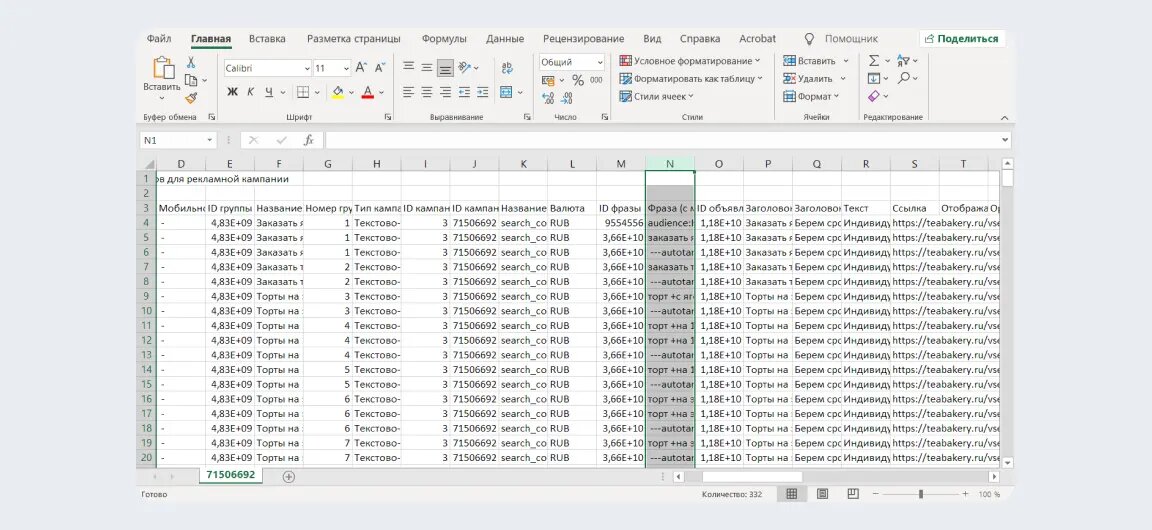Switch to the Данные tab
Image resolution: width=1152 pixels, height=530 pixels.
click(x=505, y=39)
